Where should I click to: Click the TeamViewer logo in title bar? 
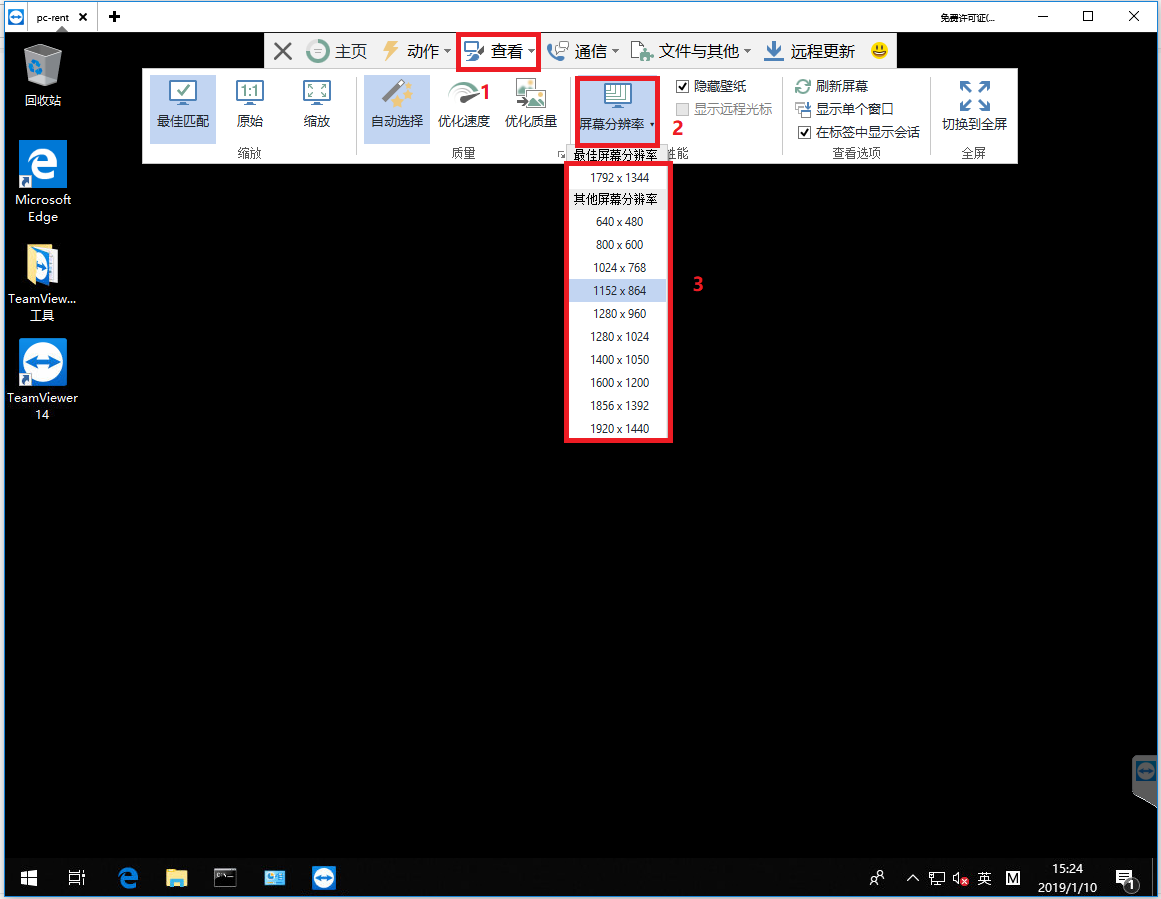[x=16, y=16]
